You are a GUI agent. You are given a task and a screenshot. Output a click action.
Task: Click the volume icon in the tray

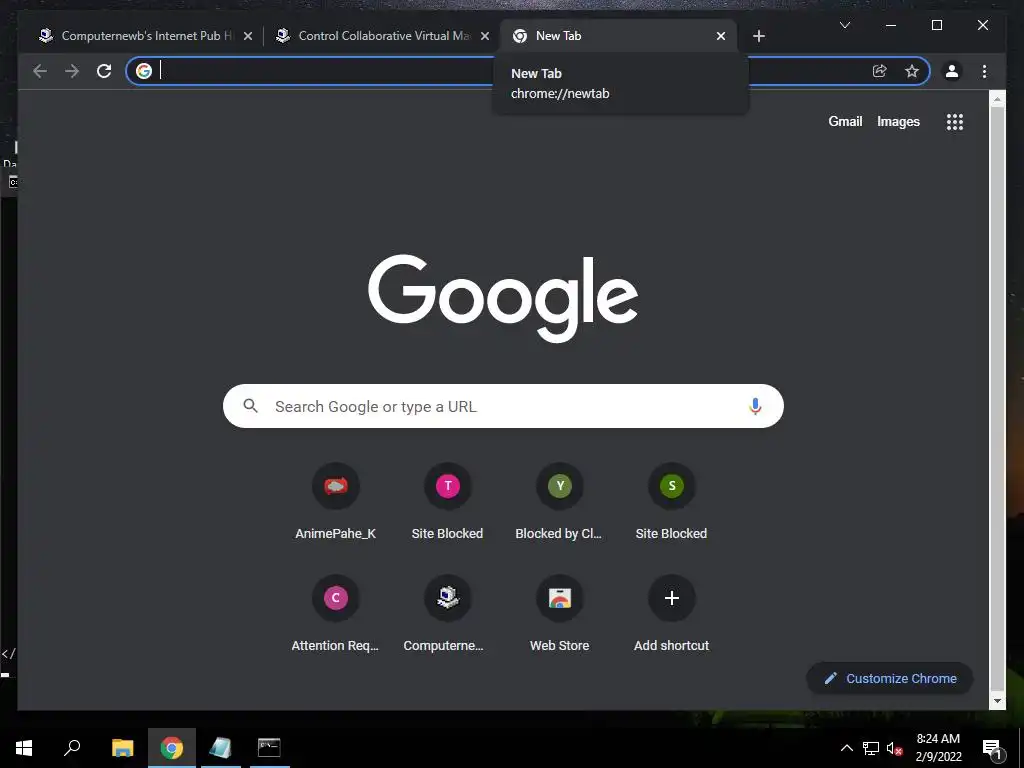893,748
